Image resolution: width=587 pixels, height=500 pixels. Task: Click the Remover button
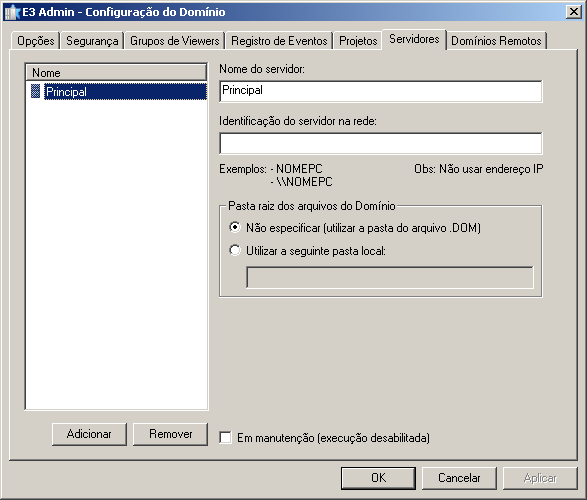click(170, 434)
